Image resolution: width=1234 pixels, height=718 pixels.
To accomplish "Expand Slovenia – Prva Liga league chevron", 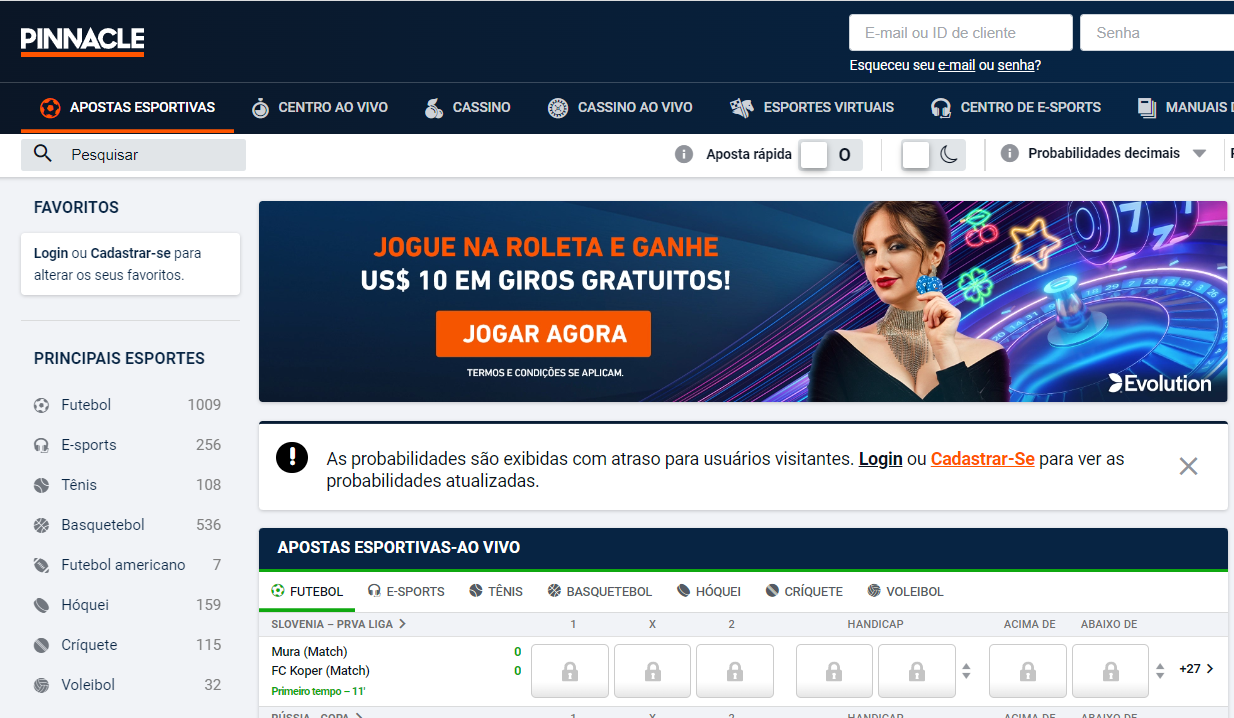I will pyautogui.click(x=403, y=624).
